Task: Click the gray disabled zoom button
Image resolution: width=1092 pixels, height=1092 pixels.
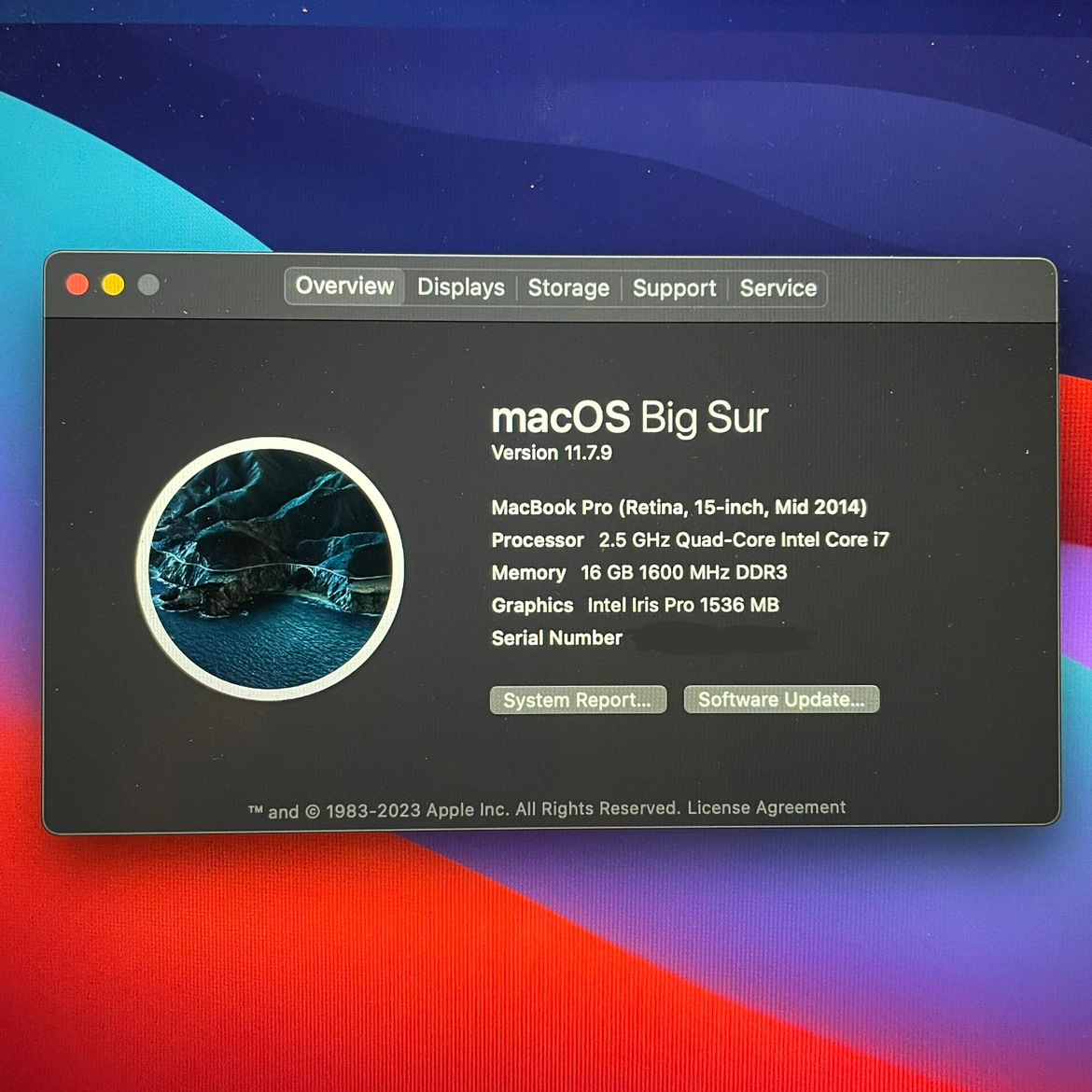Action: pyautogui.click(x=148, y=285)
